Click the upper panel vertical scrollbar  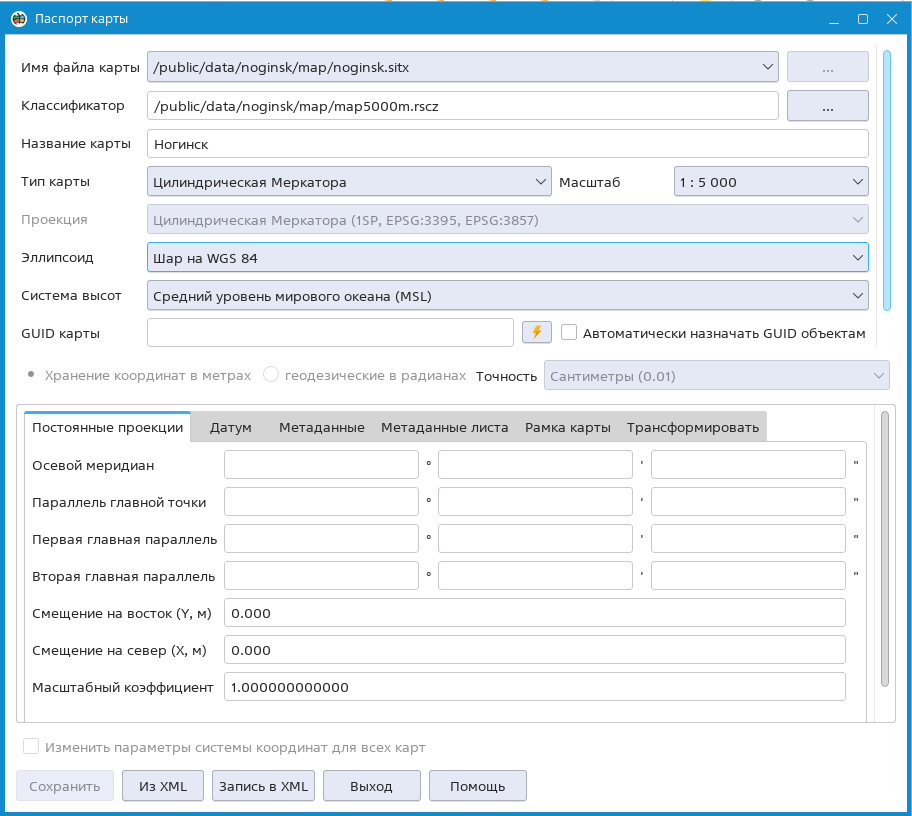point(887,180)
